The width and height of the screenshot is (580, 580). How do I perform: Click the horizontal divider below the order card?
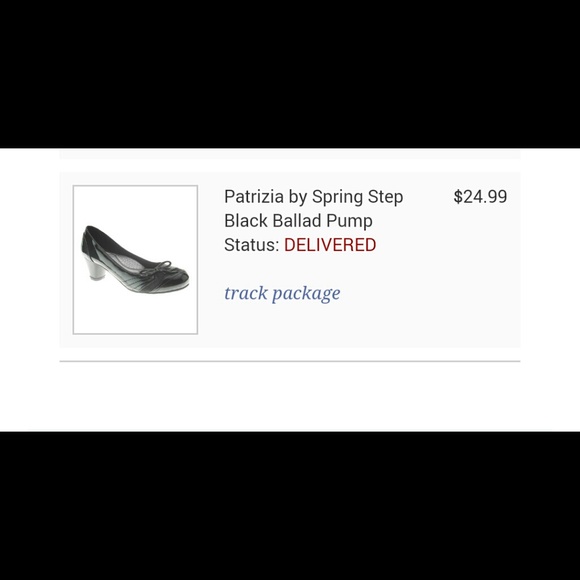tap(290, 361)
